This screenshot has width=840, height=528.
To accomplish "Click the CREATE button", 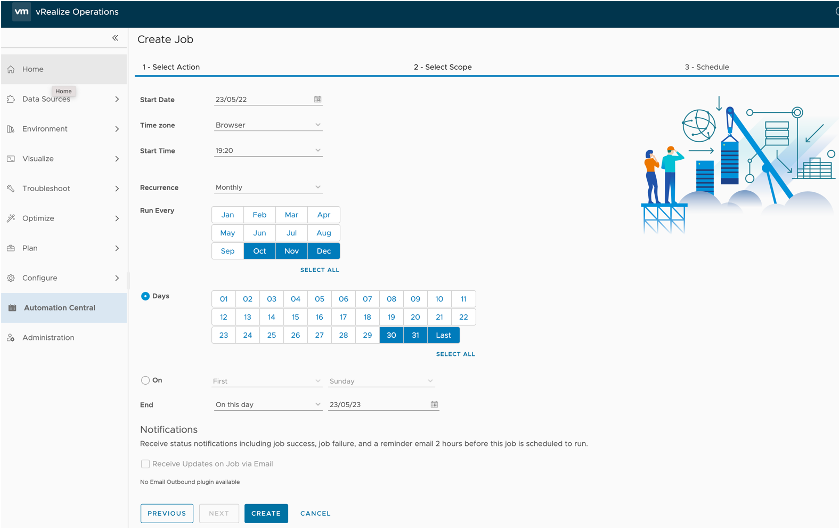I will pos(266,513).
